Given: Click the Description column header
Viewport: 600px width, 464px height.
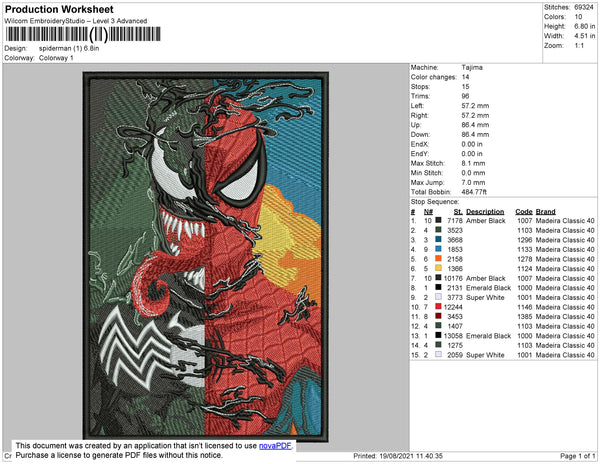Looking at the screenshot, I should point(485,212).
